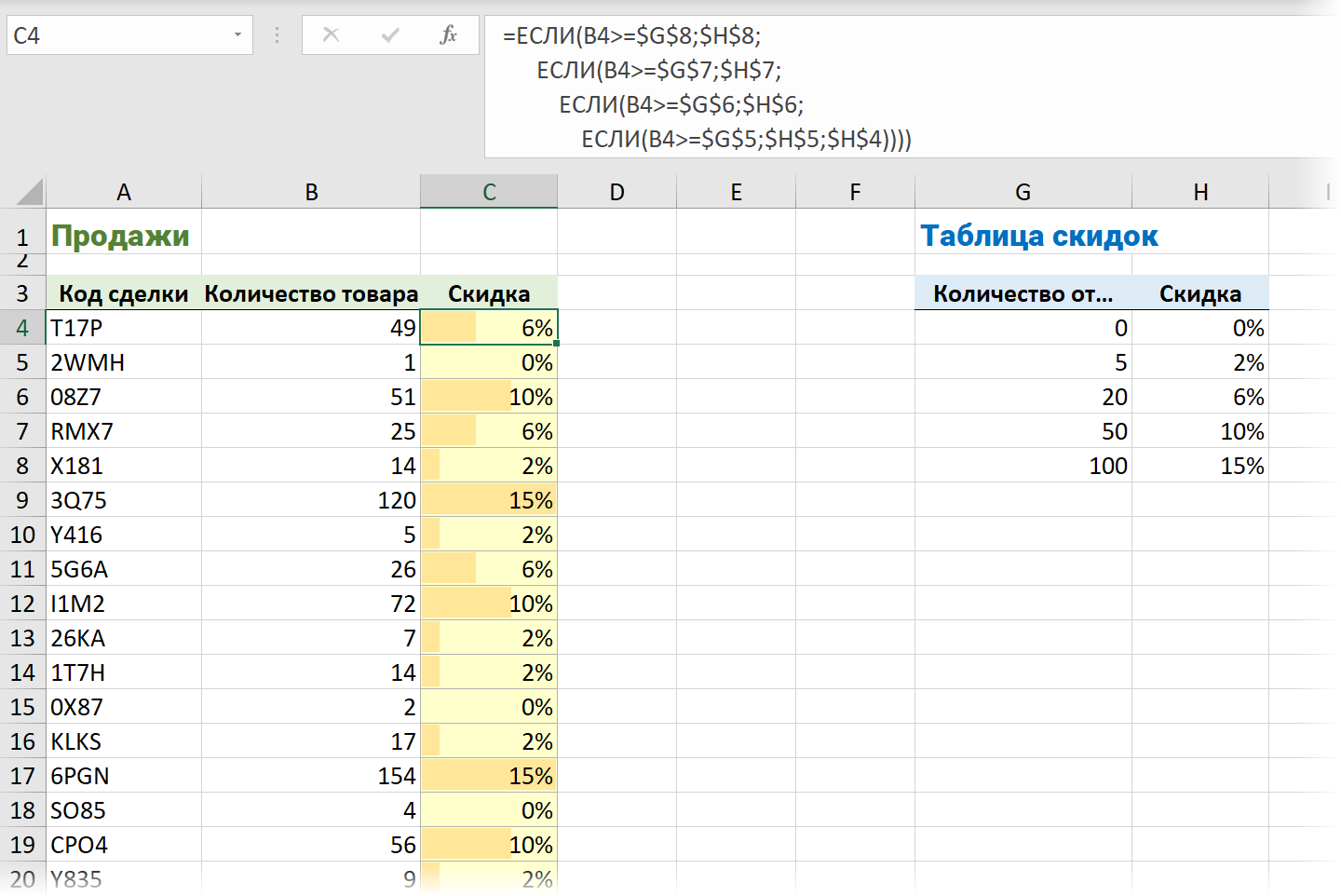Select the 'Количество от...' header cell
The image size is (1341, 896).
pos(1023,293)
